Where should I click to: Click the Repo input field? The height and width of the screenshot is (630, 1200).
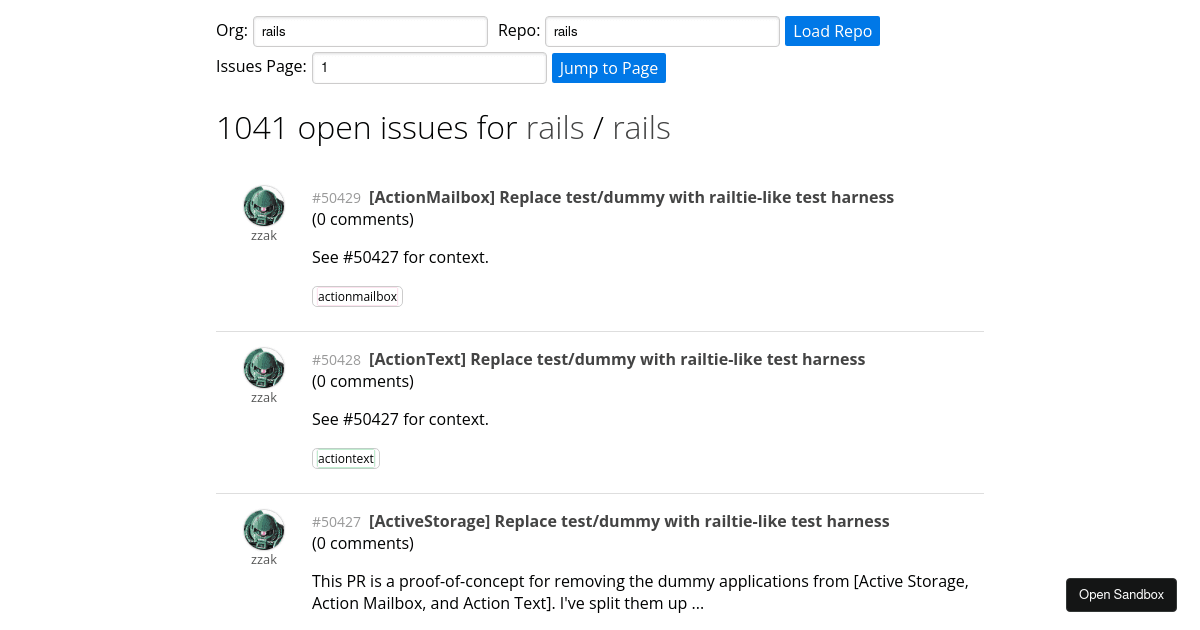click(x=661, y=31)
